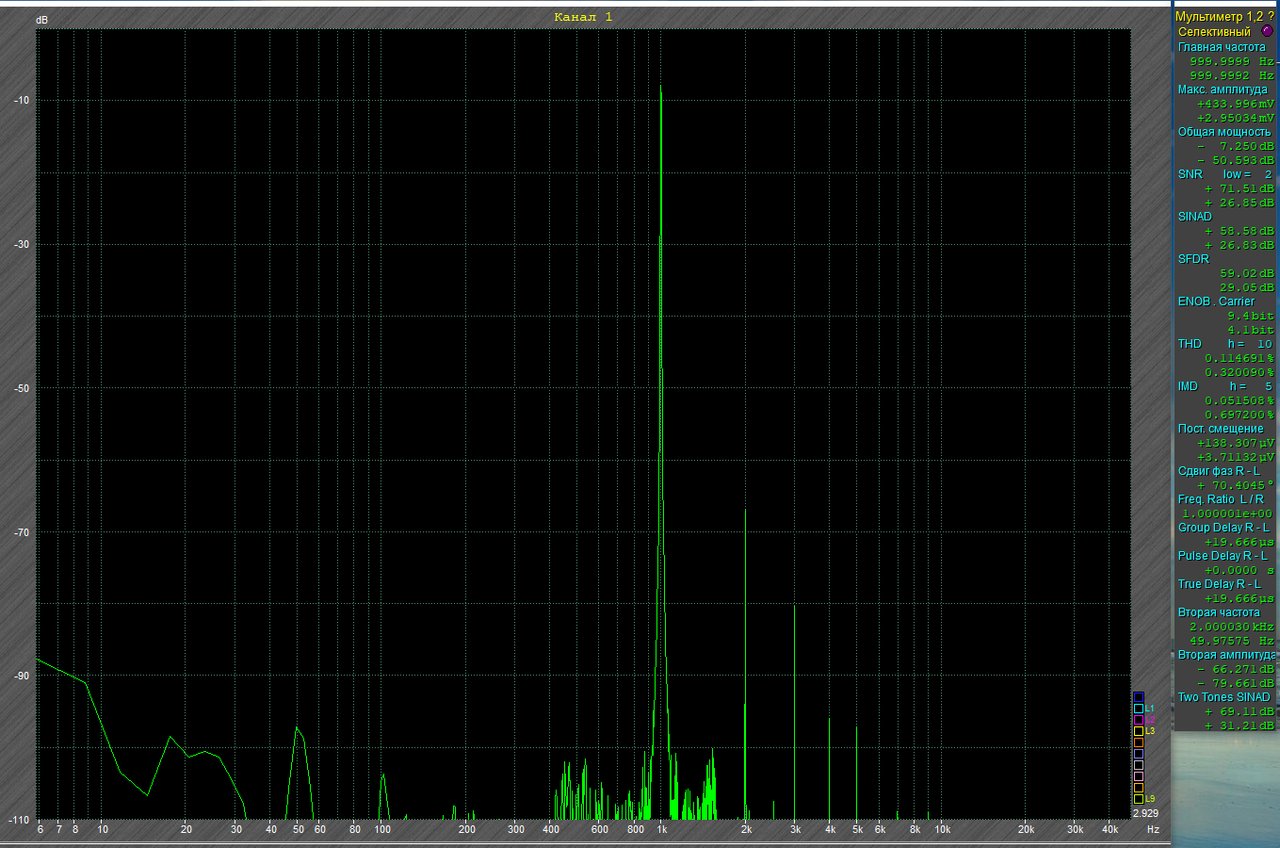Screen dimensions: 1280x848
Task: Click the Канал 1 chart title
Action: click(583, 17)
